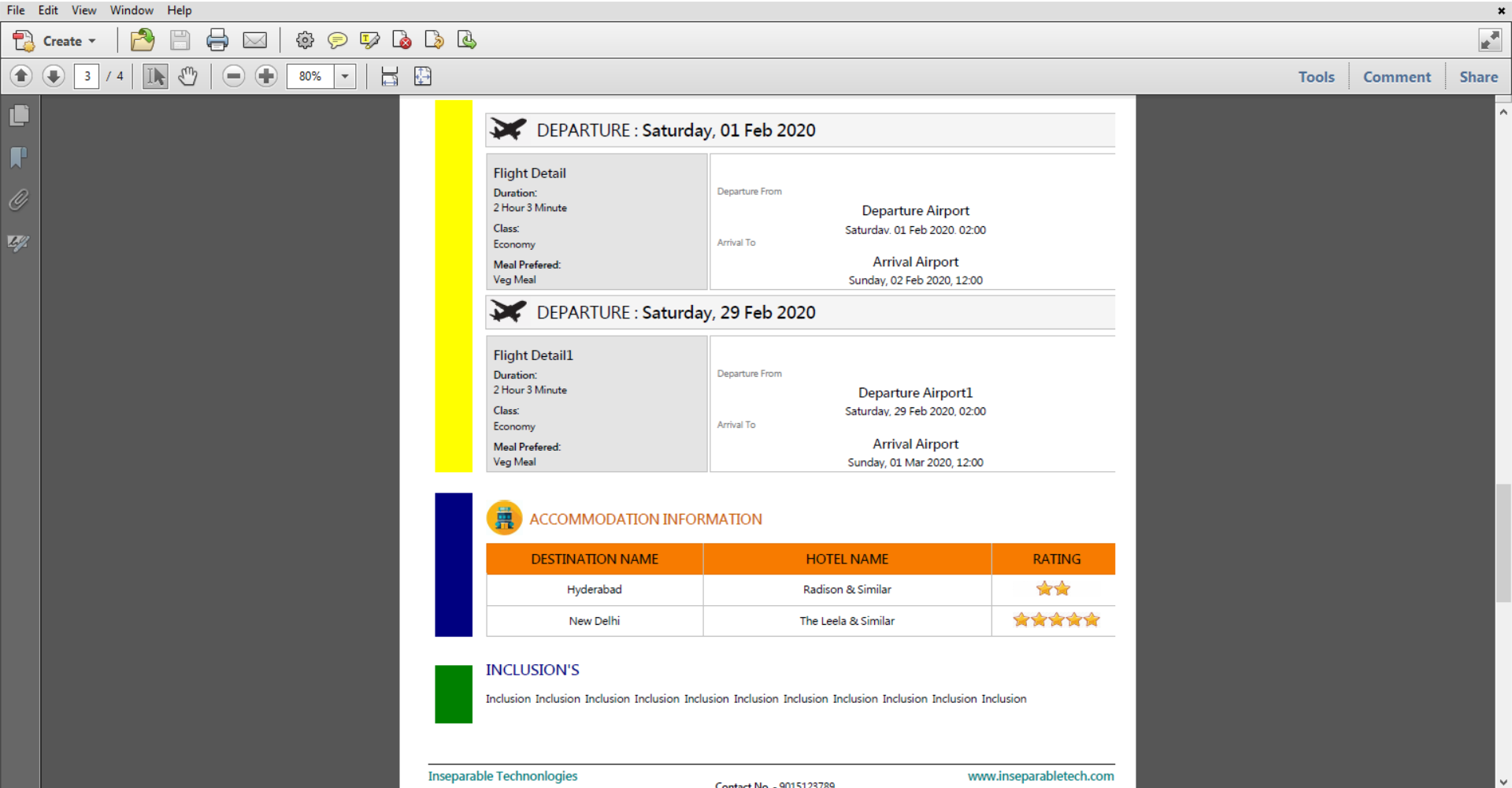Screen dimensions: 1512x788
Task: Open the File menu
Action: click(x=16, y=10)
